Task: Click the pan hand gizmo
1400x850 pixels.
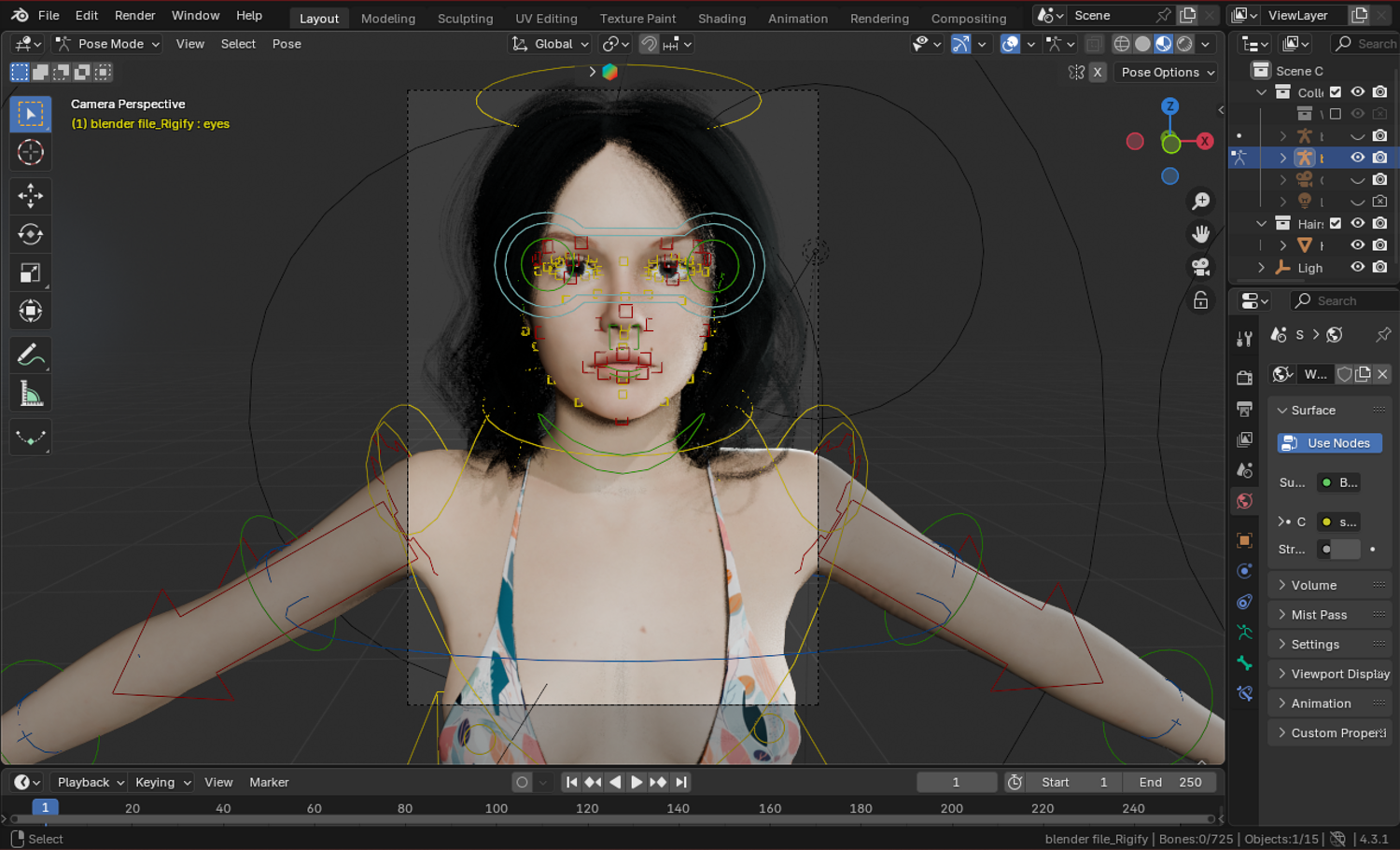Action: pos(1201,233)
